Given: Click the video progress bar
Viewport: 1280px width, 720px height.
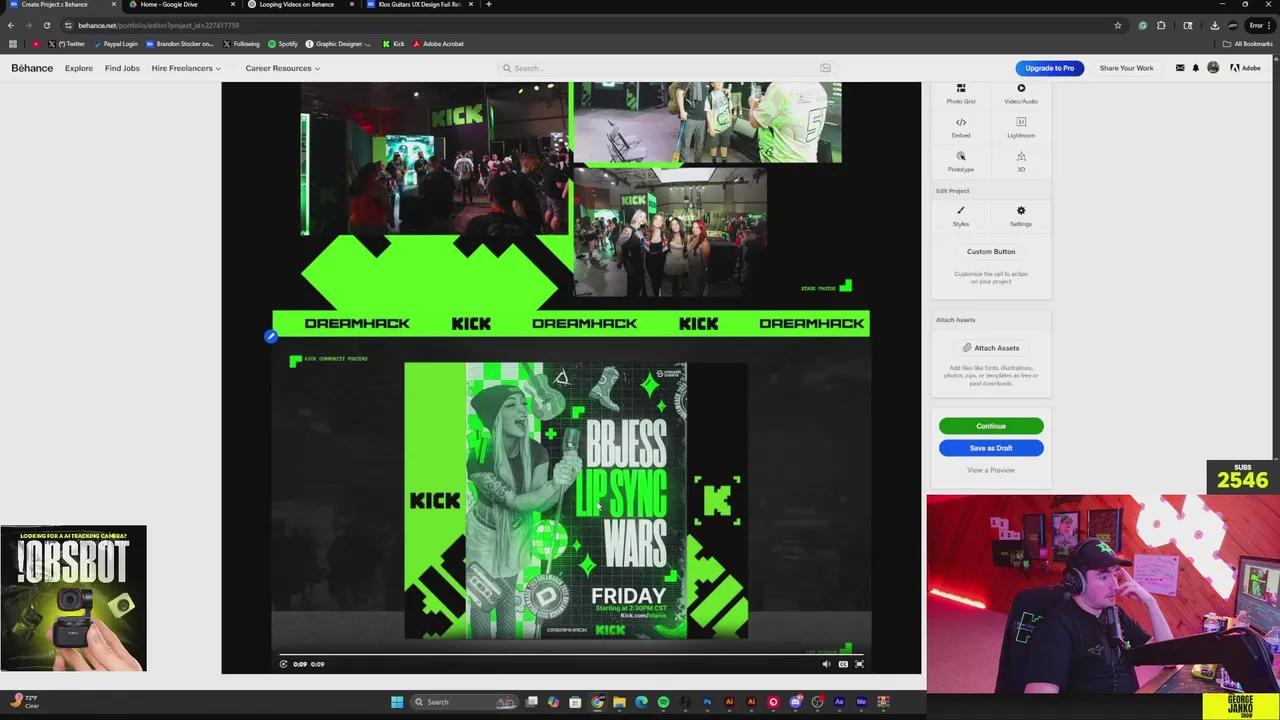Looking at the screenshot, I should (x=571, y=654).
